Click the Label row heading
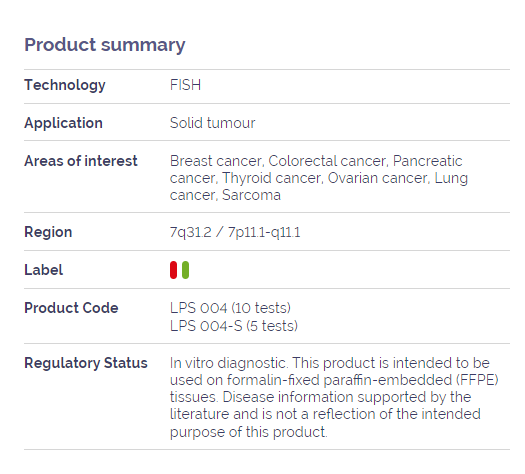This screenshot has width=525, height=474. 44,270
